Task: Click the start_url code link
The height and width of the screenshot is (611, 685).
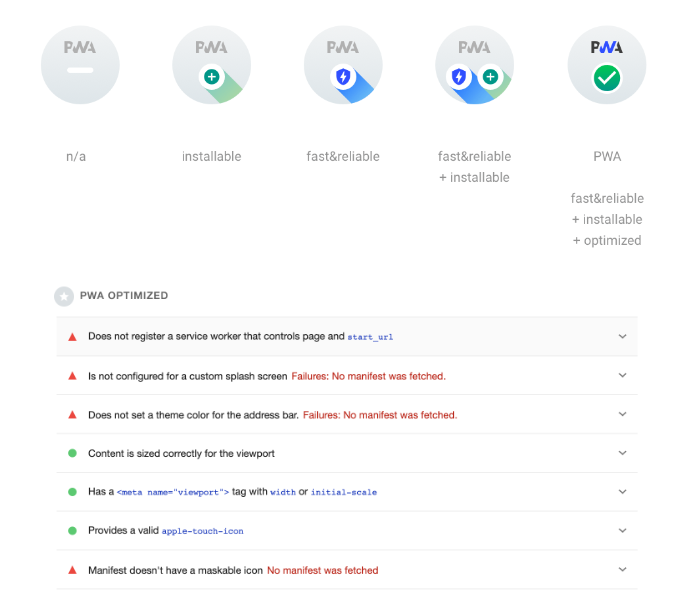Action: 370,337
